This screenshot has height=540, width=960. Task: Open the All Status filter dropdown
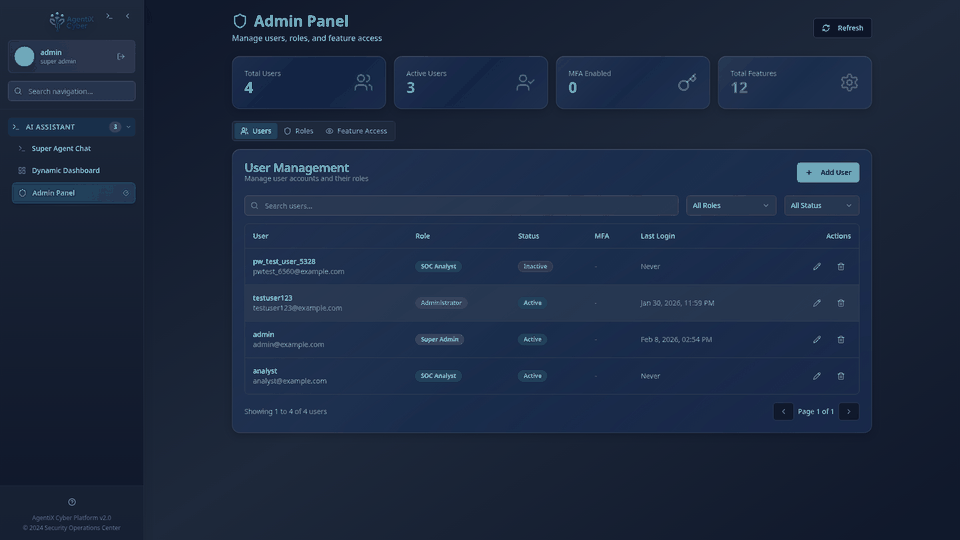pyautogui.click(x=821, y=206)
